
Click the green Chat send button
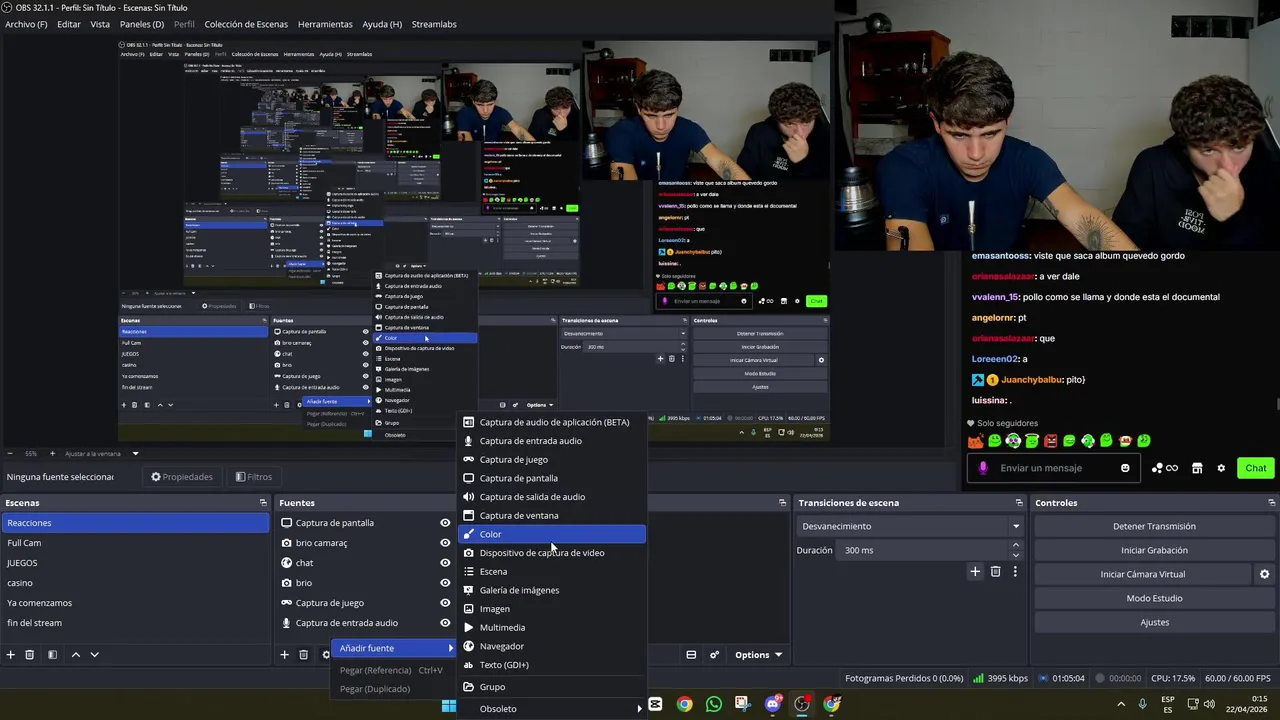point(1256,468)
